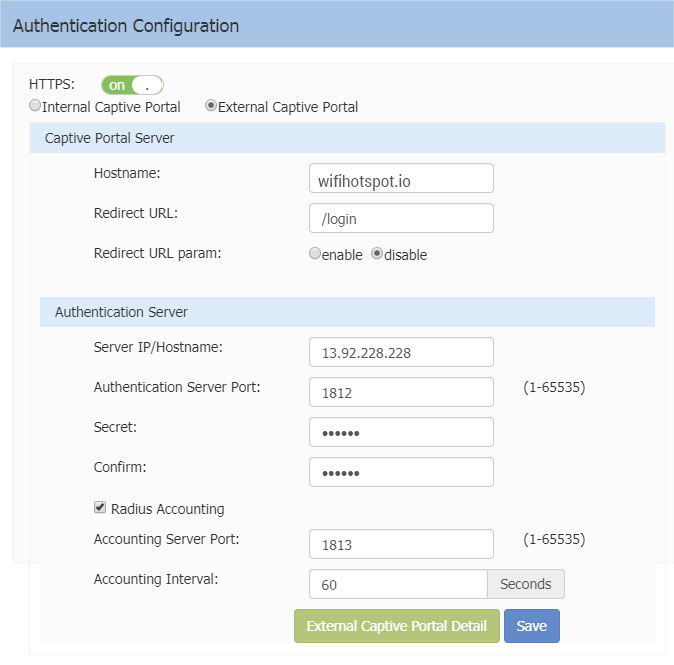Screen dimensions: 674x665
Task: Open External Captive Portal Detail
Action: (396, 626)
